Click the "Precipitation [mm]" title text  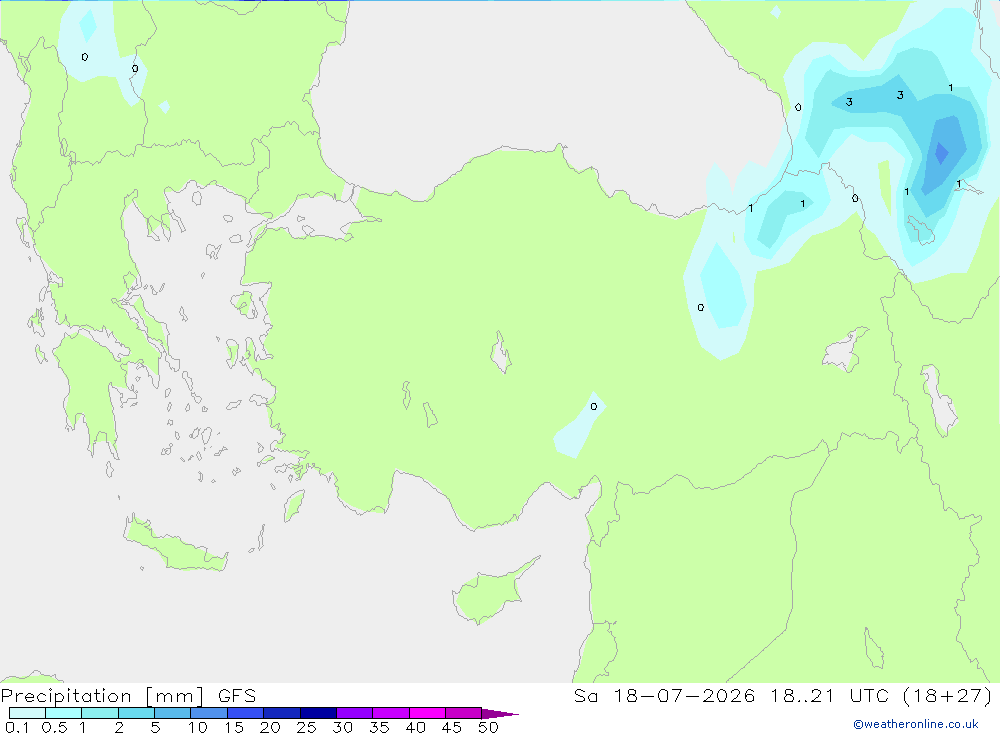pyautogui.click(x=103, y=696)
